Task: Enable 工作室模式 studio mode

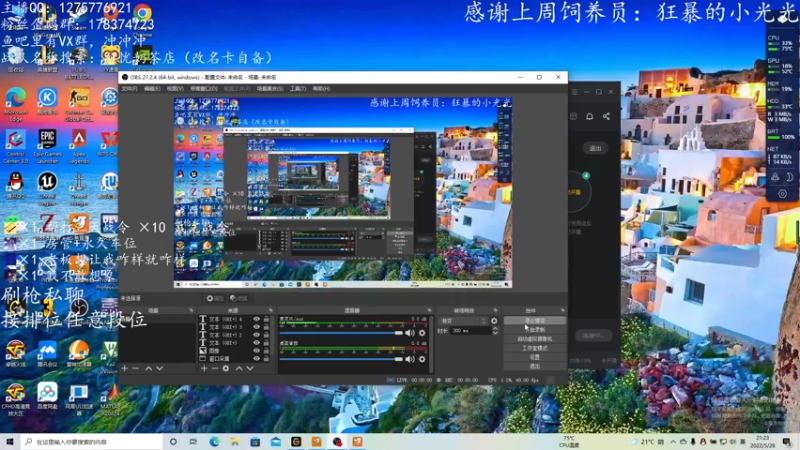Action: coord(535,348)
